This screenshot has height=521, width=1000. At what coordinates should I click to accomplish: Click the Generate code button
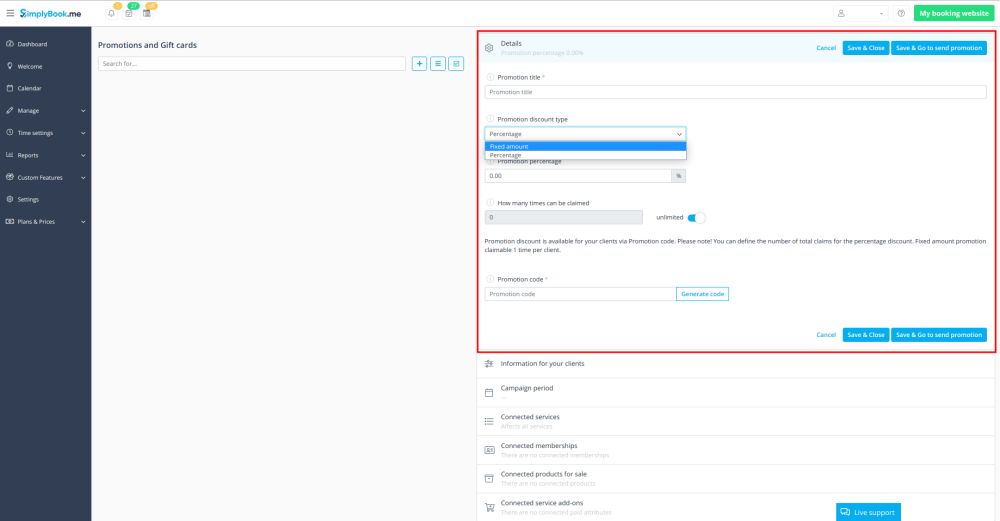click(x=702, y=294)
